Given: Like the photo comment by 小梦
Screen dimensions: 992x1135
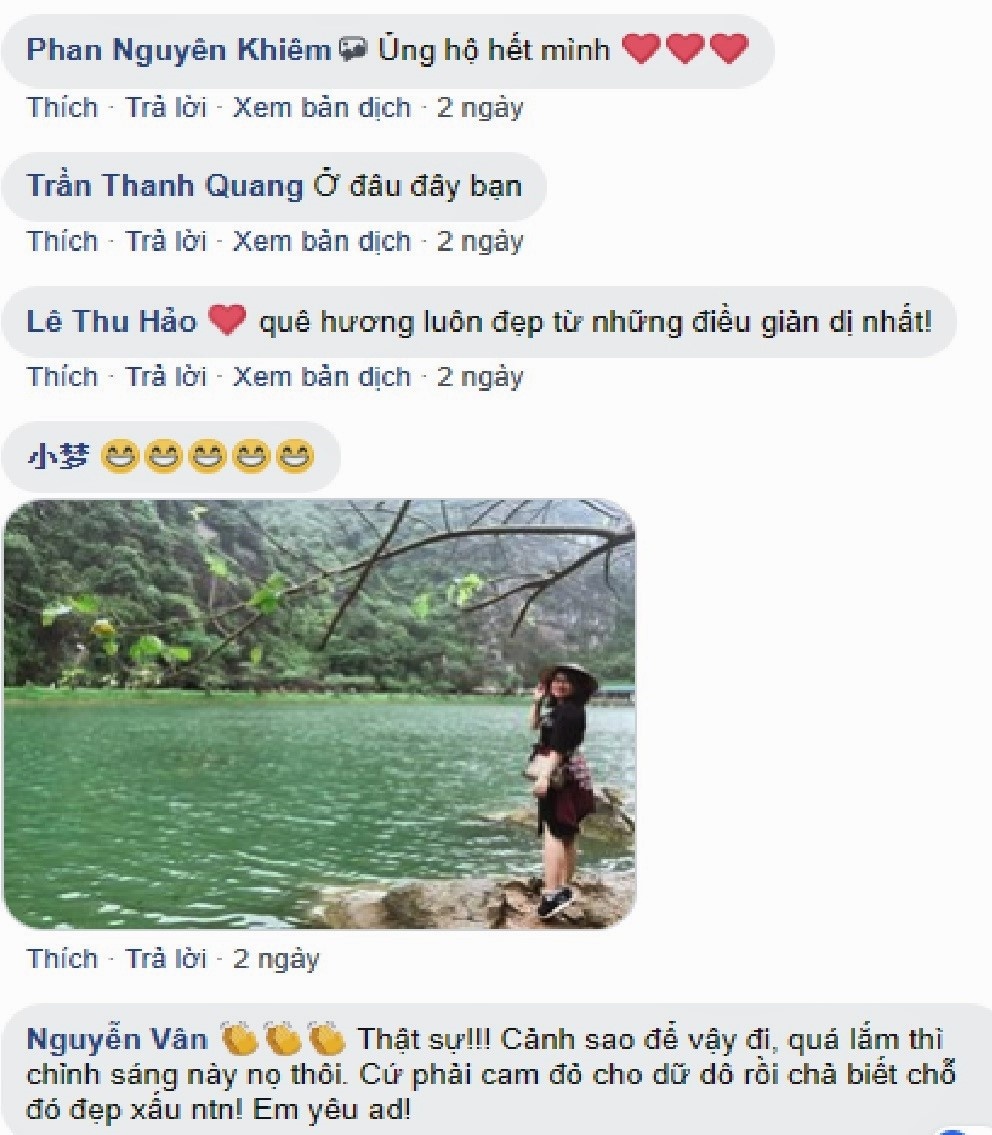Looking at the screenshot, I should pyautogui.click(x=62, y=958).
